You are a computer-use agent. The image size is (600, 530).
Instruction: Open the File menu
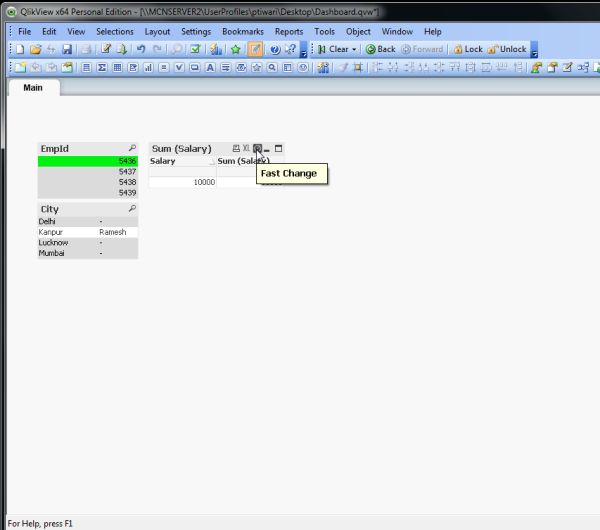tap(24, 31)
